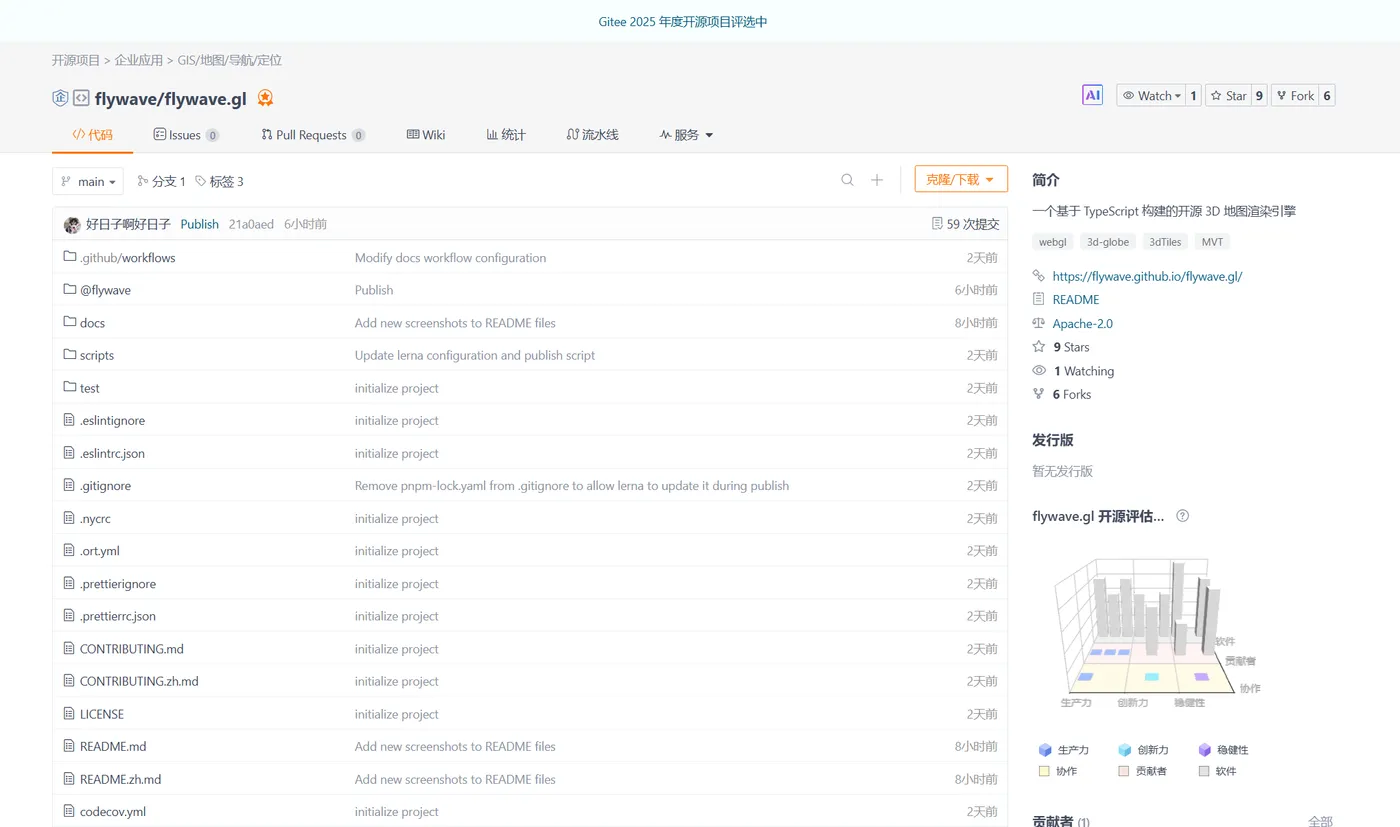1400x827 pixels.
Task: Click the search icon in file toolbar
Action: (847, 180)
